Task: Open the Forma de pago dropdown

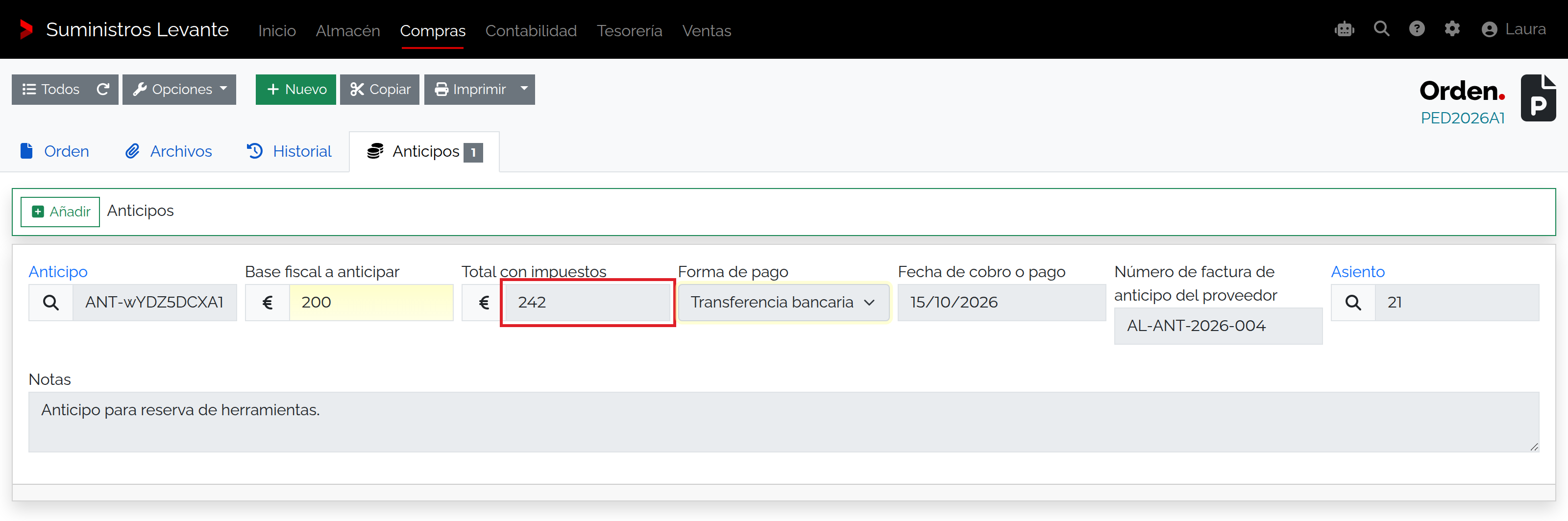Action: [x=784, y=302]
